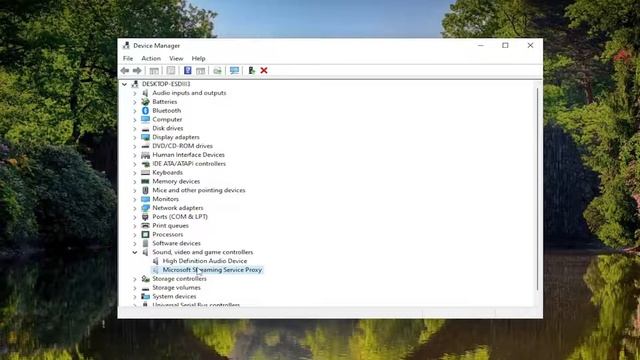Select the 'Audio inputs and outputs' label
The image size is (640, 360).
click(x=189, y=93)
